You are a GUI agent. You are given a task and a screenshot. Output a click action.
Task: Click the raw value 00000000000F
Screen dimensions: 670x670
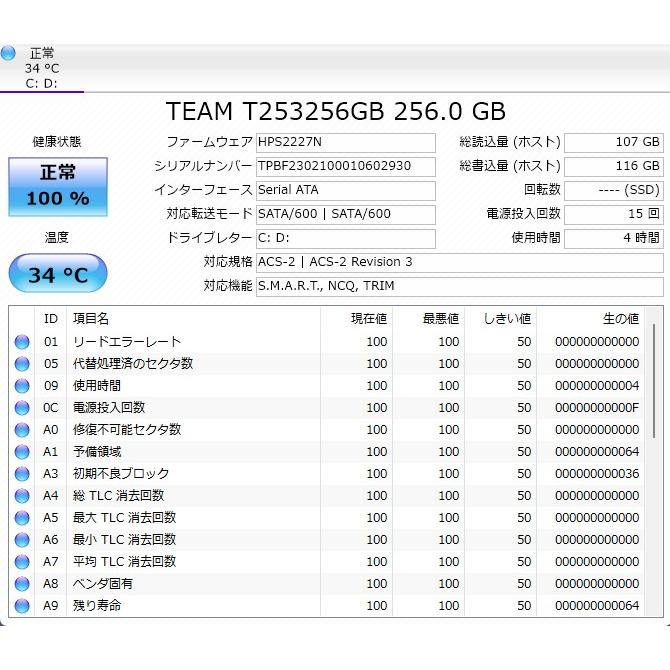tap(597, 408)
